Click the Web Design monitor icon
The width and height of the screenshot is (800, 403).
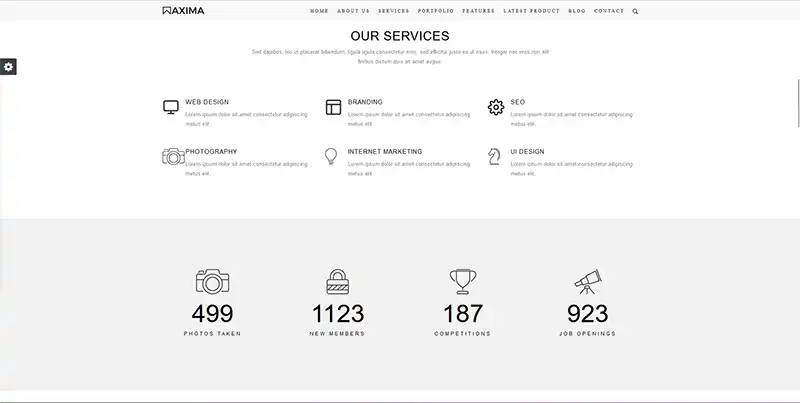coord(171,107)
